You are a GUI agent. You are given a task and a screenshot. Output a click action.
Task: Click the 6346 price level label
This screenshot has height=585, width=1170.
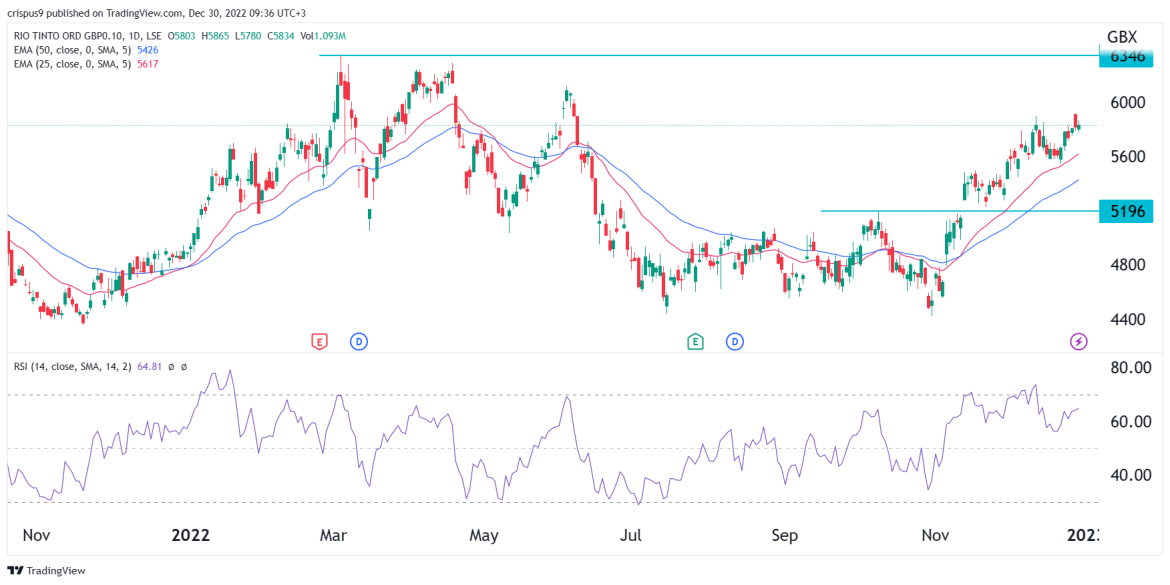tap(1128, 57)
